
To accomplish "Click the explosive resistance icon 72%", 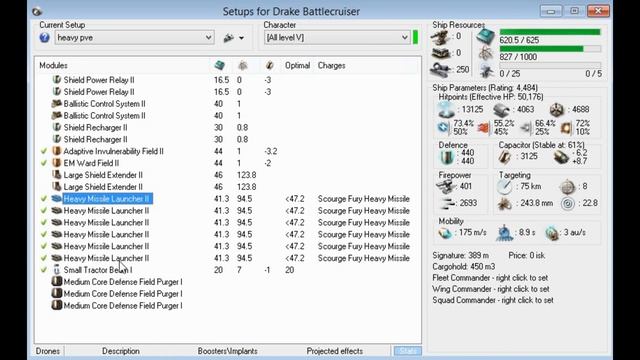I will click(566, 128).
